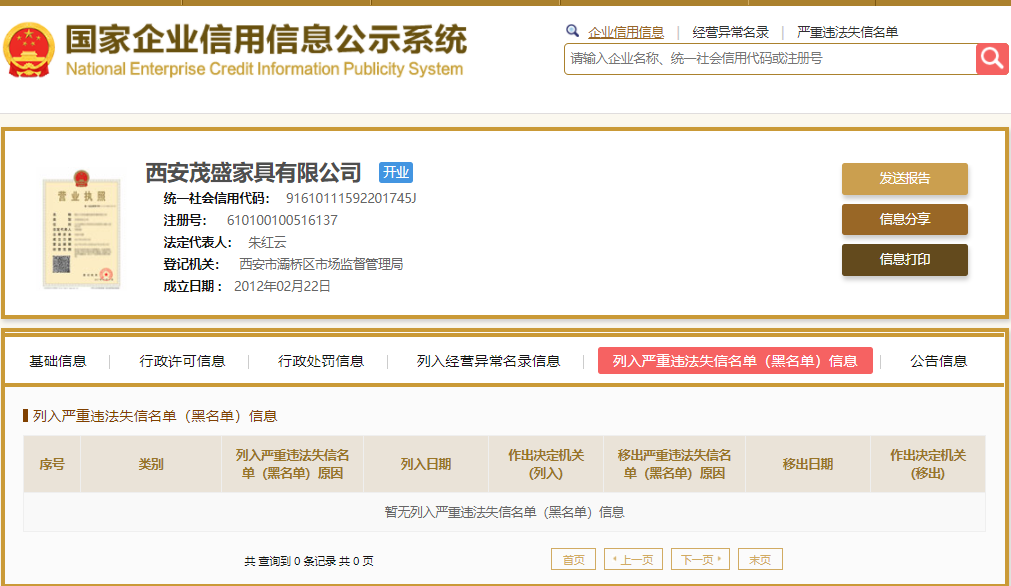Select the 企业信用信息 search category
The image size is (1011, 586).
[x=625, y=32]
